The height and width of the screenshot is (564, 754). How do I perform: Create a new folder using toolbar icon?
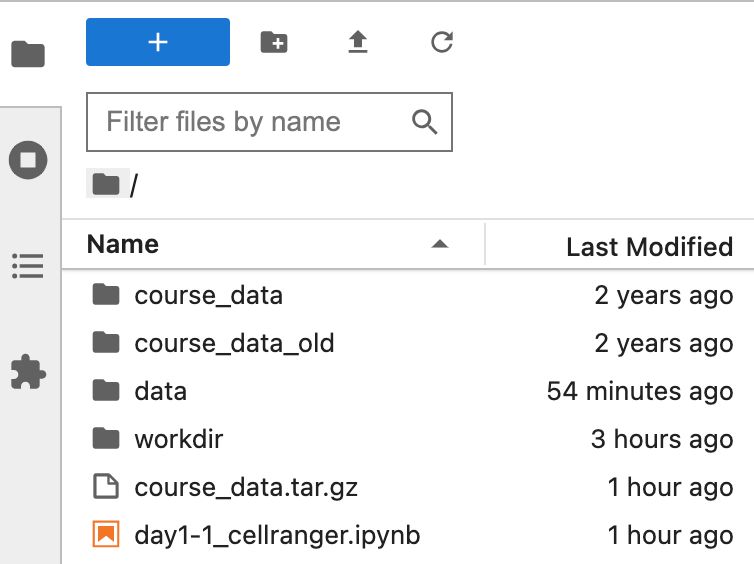point(273,42)
